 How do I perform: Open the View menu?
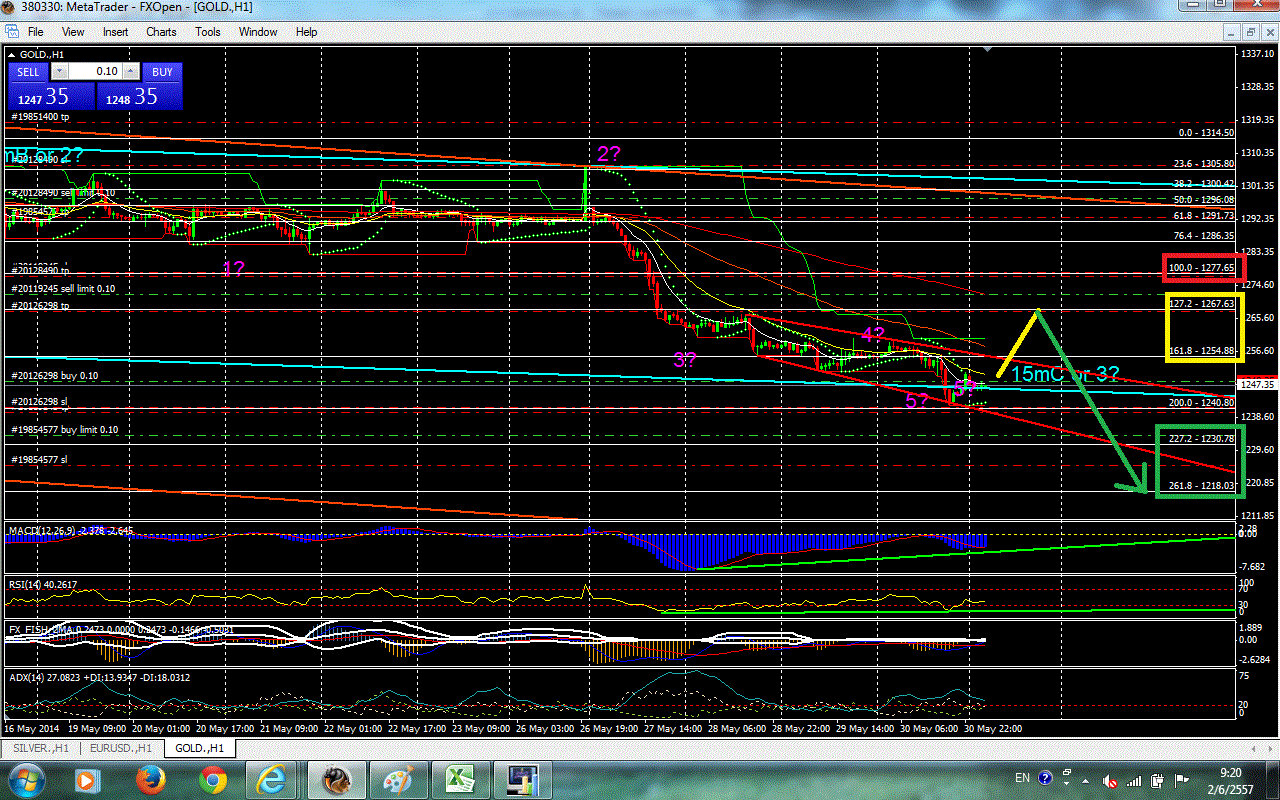point(73,32)
